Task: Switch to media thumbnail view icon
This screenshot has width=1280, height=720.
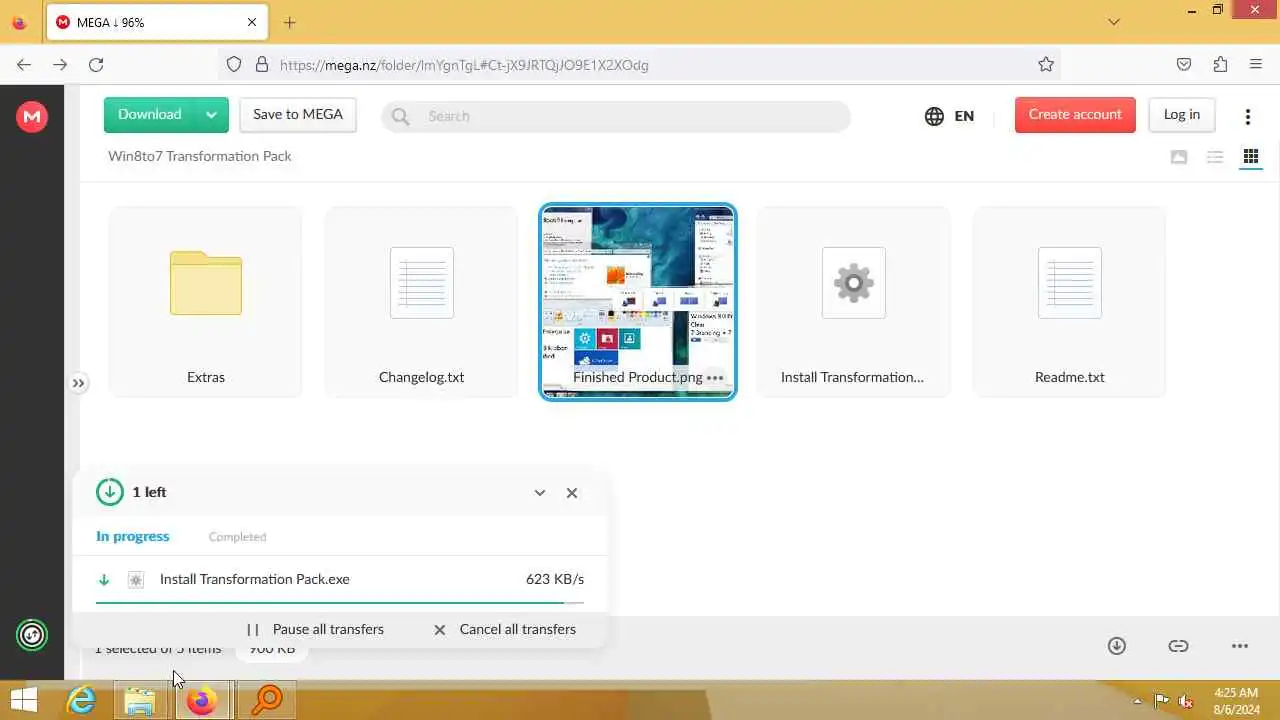Action: (x=1179, y=157)
